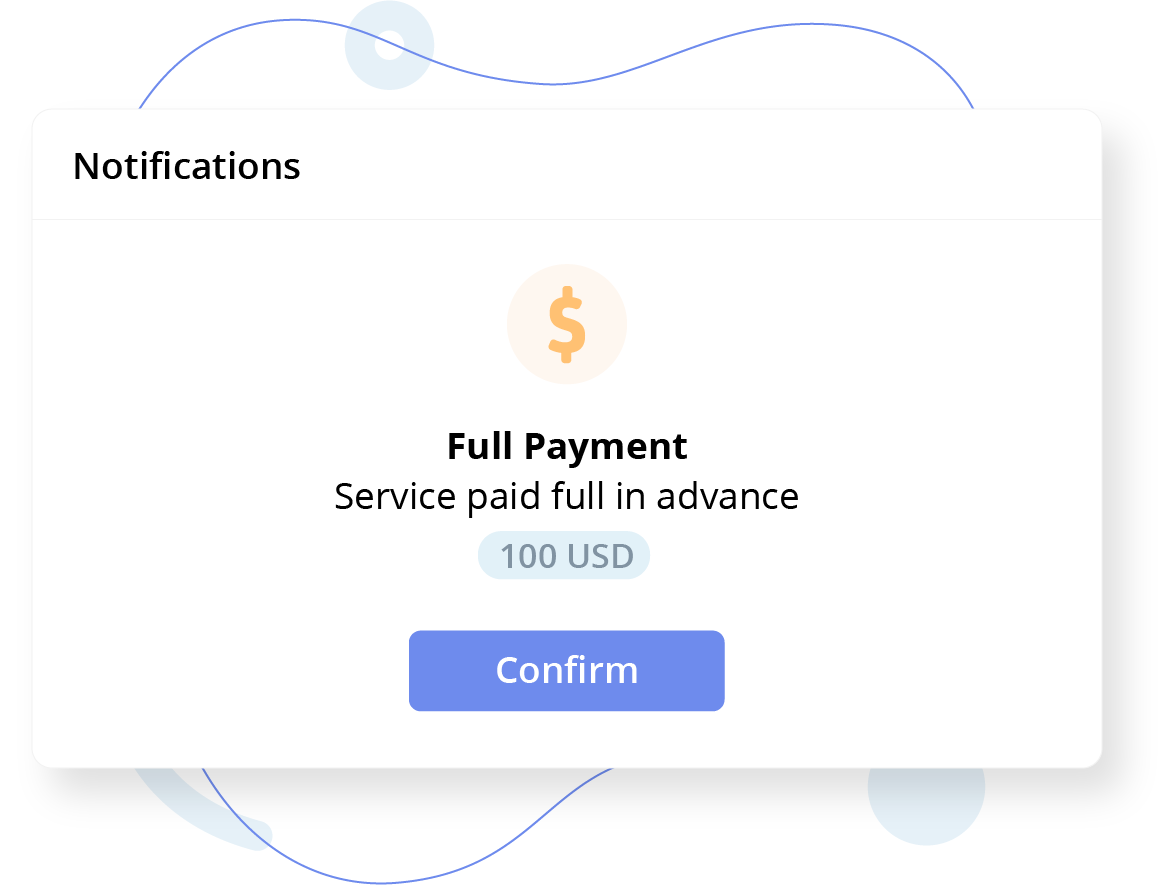Click the Confirm button
This screenshot has width=1174, height=885.
[566, 670]
